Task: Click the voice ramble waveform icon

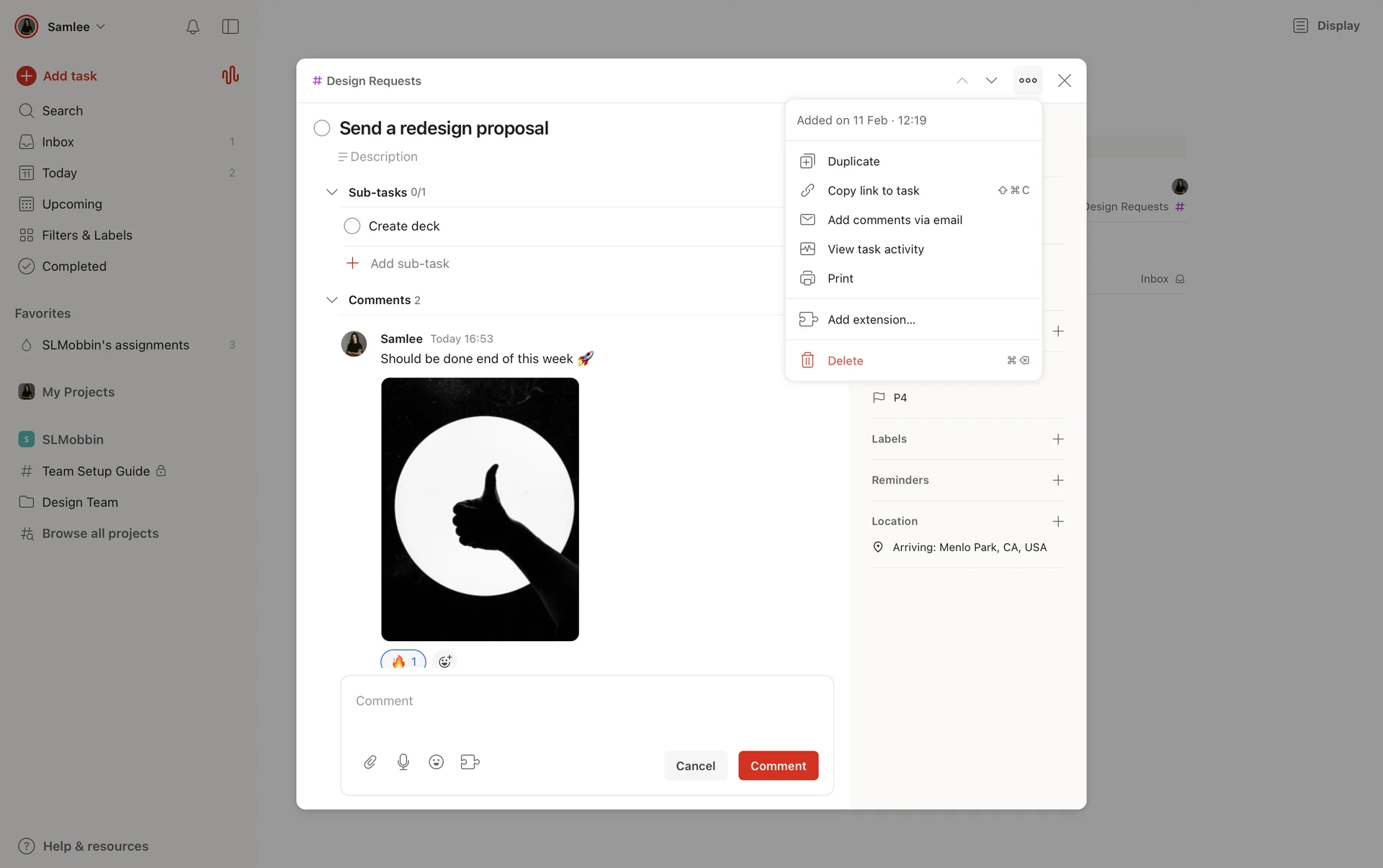Action: tap(230, 76)
